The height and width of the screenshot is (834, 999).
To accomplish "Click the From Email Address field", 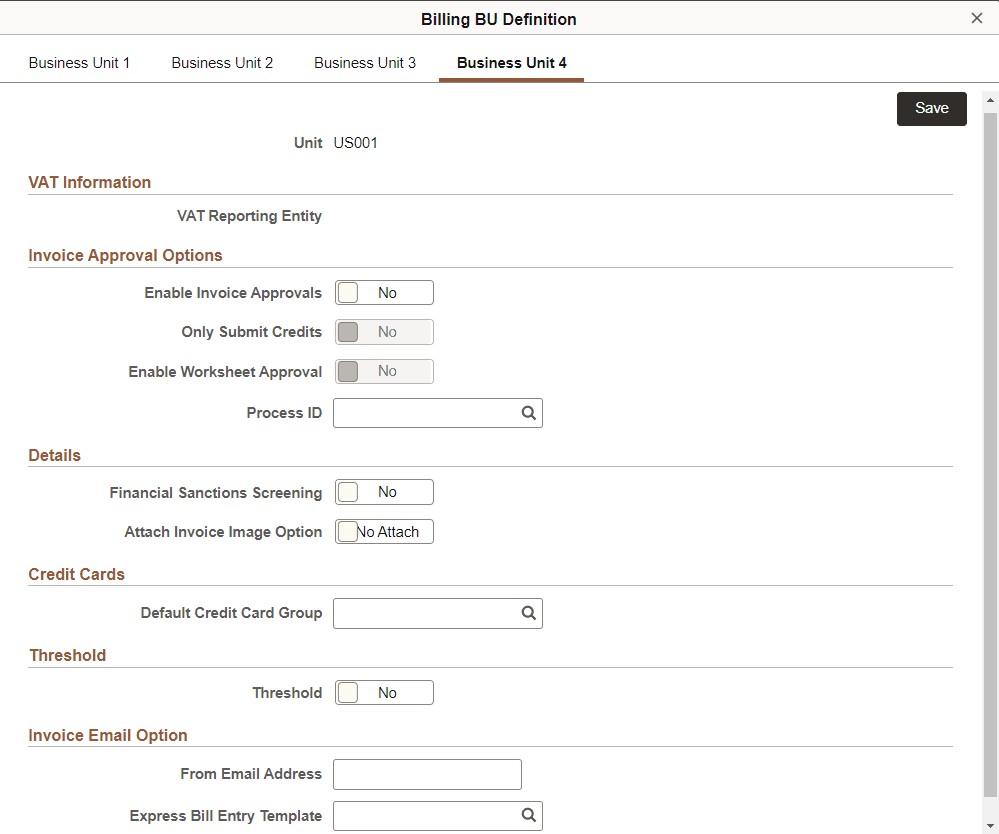I will click(427, 774).
